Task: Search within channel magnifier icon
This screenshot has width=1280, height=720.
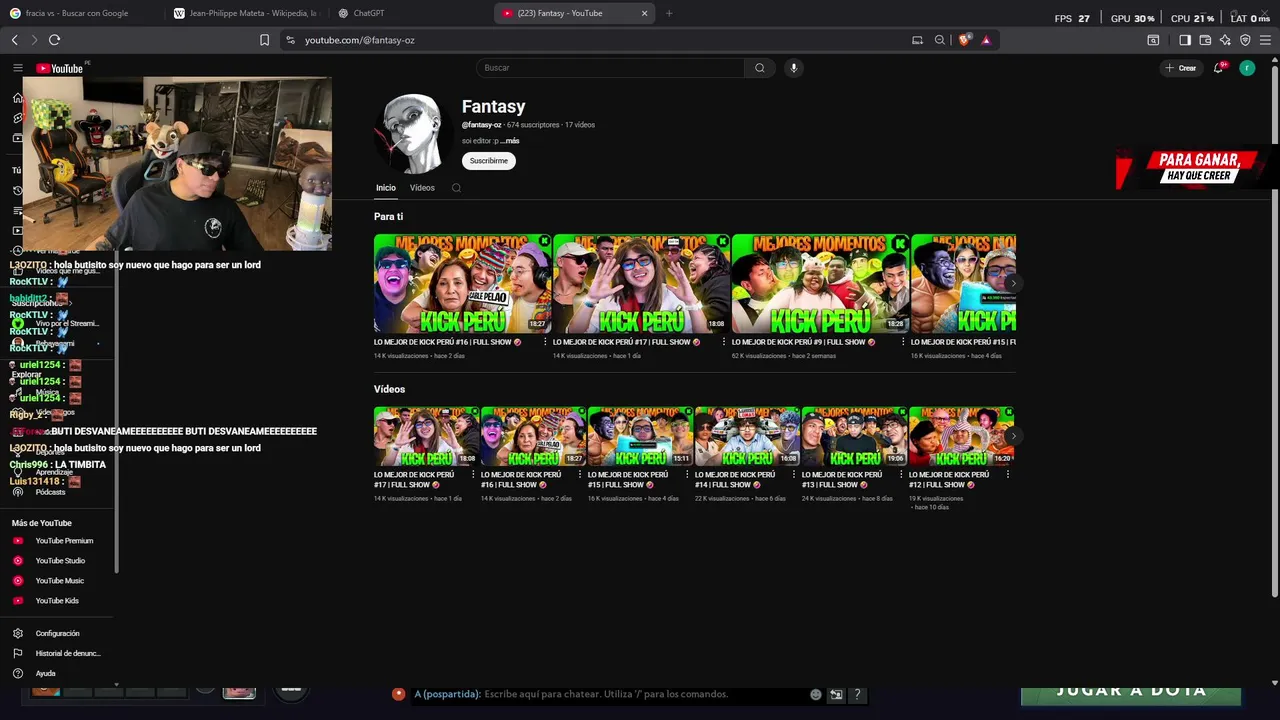Action: click(456, 188)
